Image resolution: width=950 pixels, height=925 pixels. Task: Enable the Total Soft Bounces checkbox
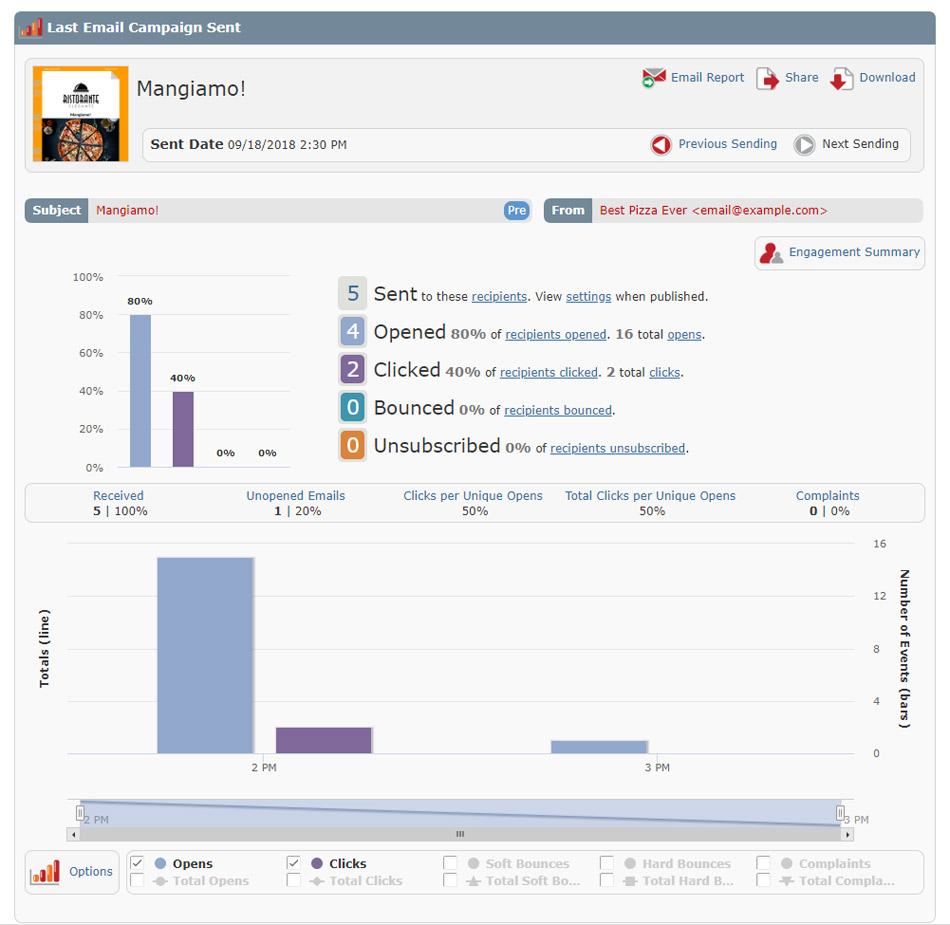pyautogui.click(x=450, y=880)
